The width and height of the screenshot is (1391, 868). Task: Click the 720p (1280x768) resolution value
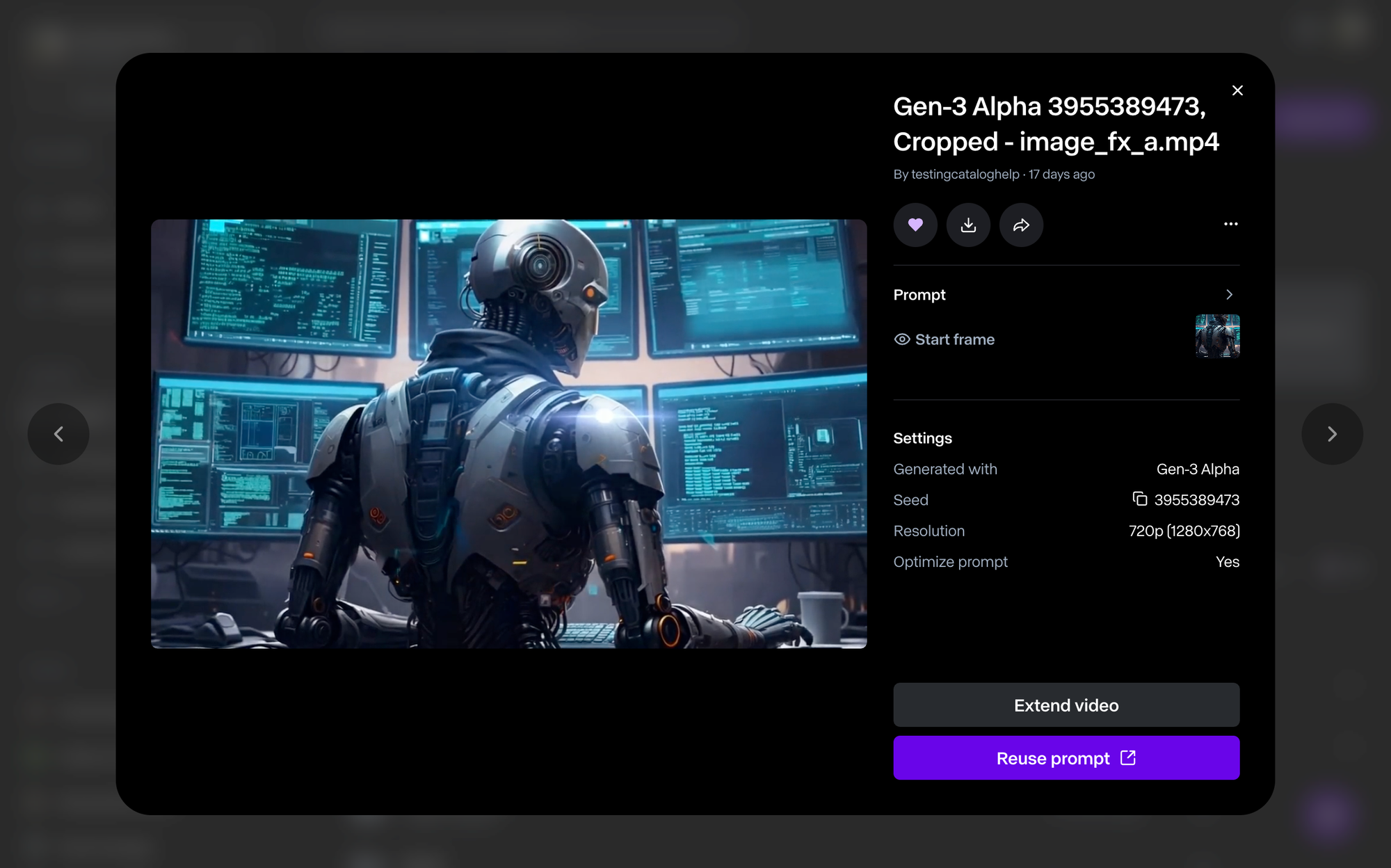(1184, 531)
